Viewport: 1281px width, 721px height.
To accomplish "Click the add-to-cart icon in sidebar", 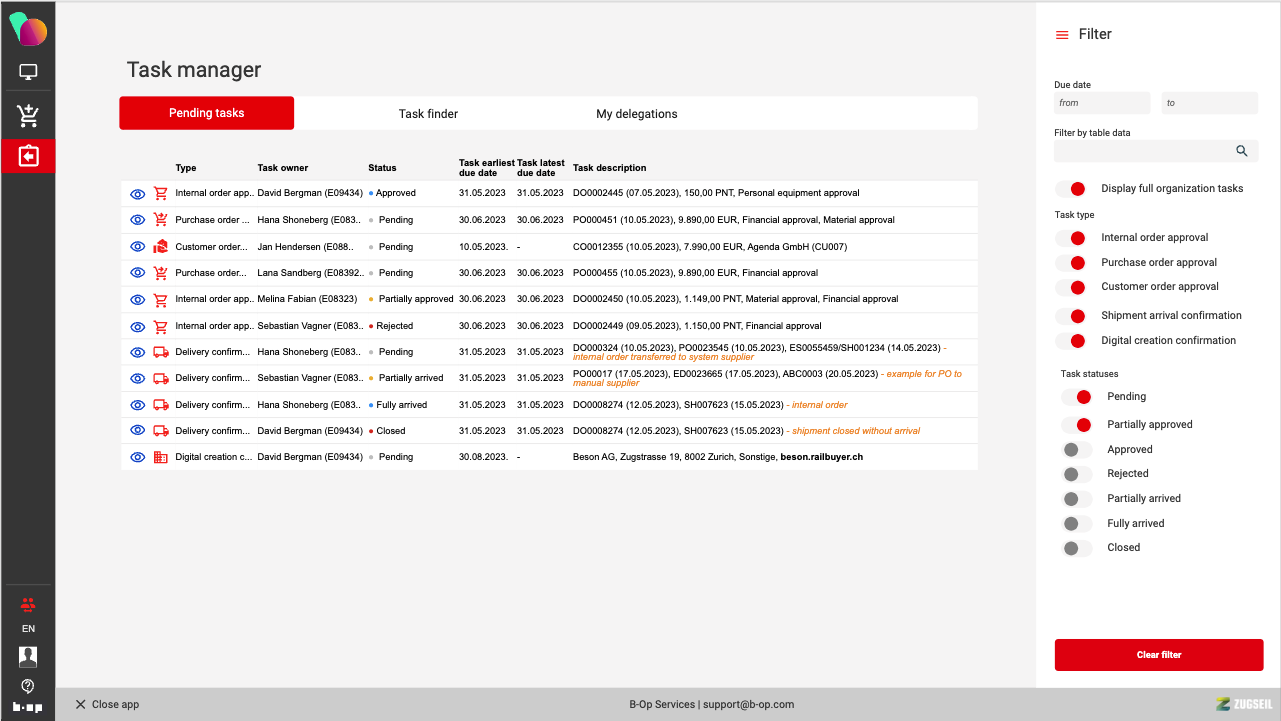I will pyautogui.click(x=28, y=116).
